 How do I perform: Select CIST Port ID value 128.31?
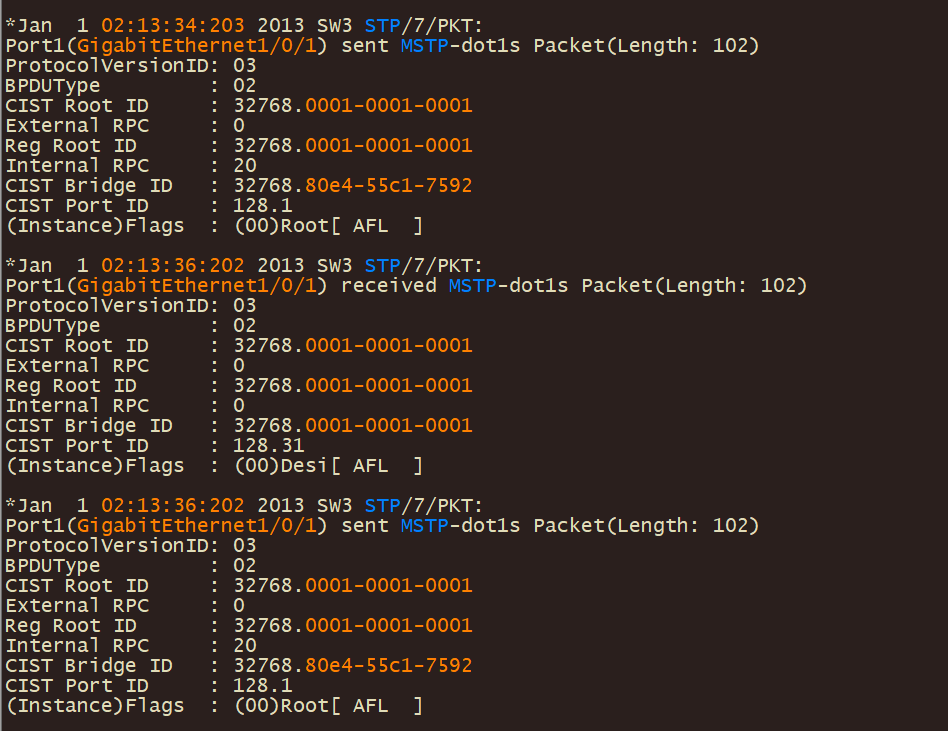[x=268, y=446]
